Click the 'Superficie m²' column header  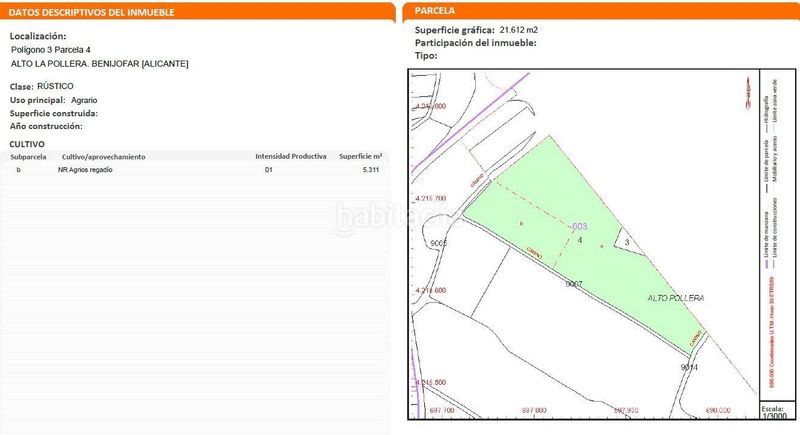361,157
